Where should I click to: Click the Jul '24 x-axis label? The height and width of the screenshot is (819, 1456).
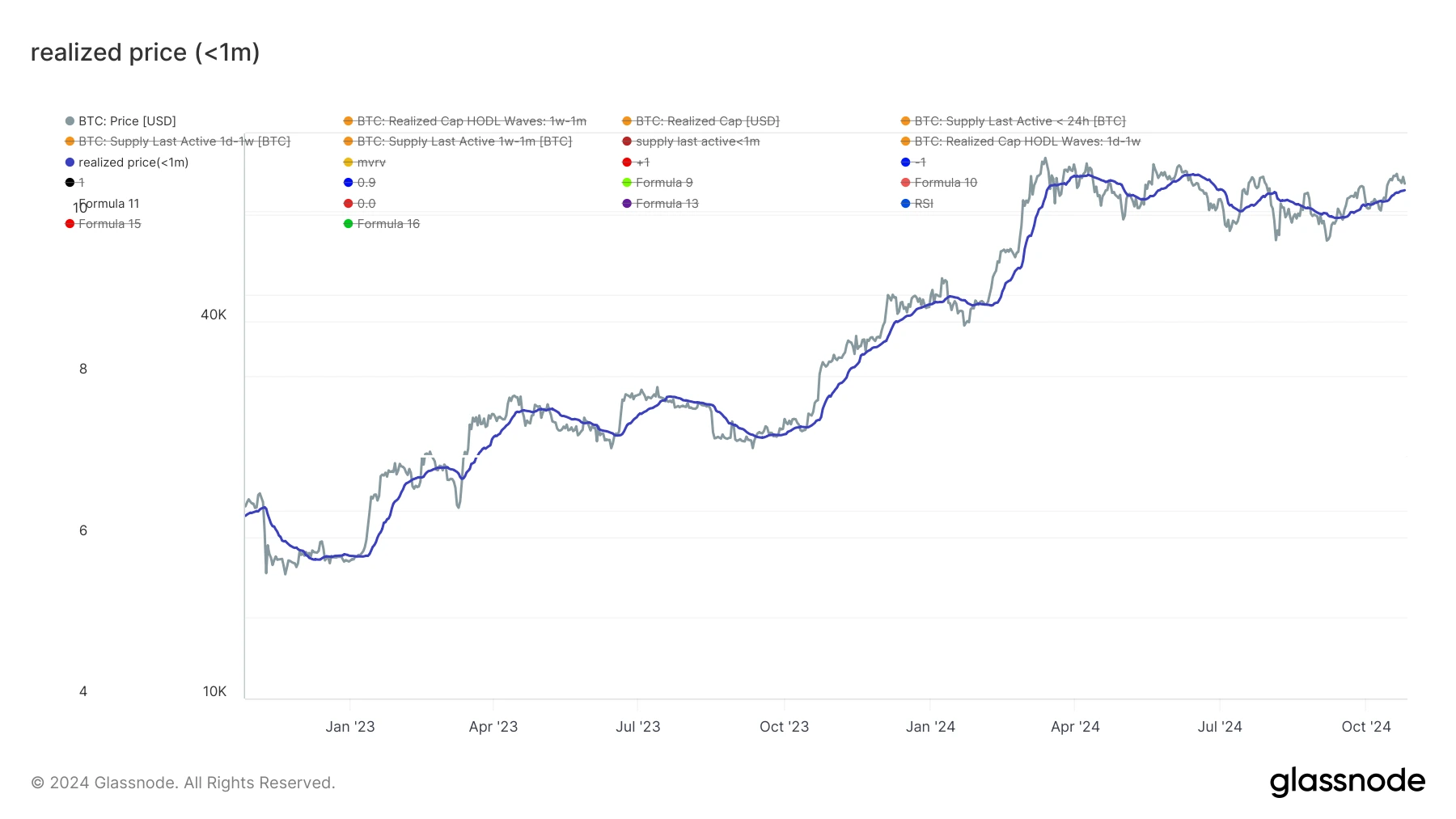(1220, 727)
